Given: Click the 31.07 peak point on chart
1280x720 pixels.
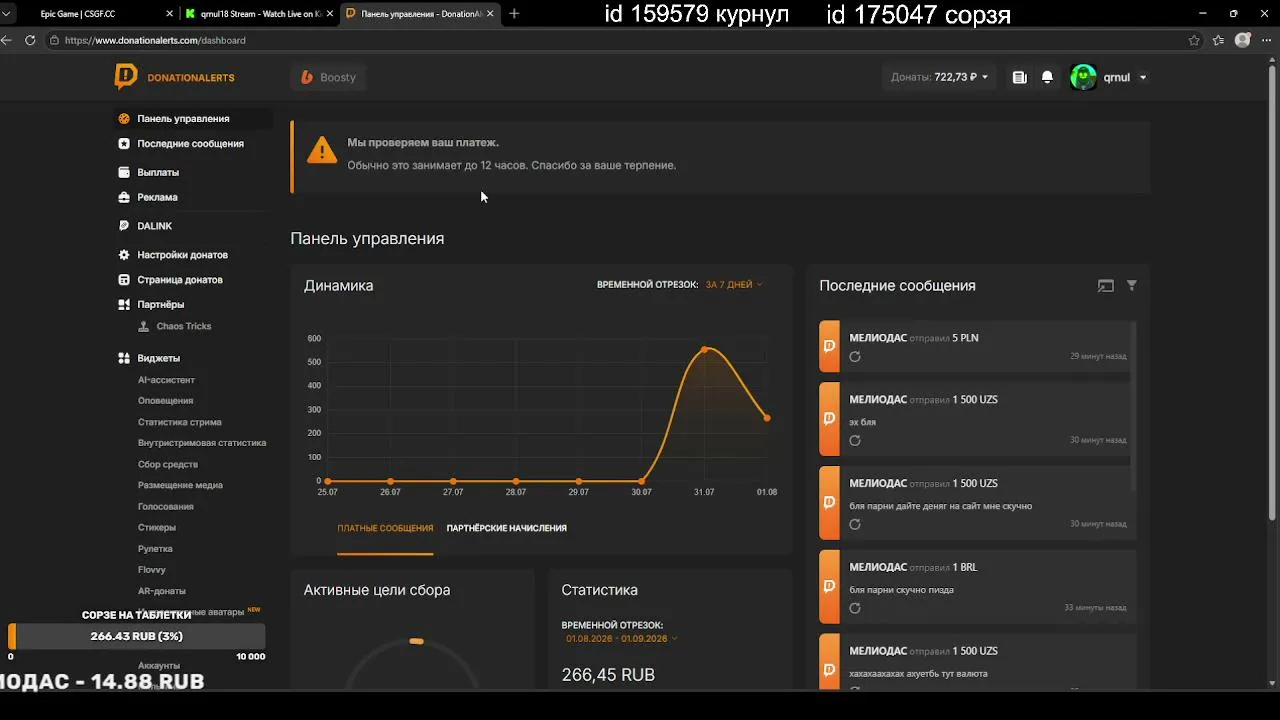Looking at the screenshot, I should click(704, 349).
